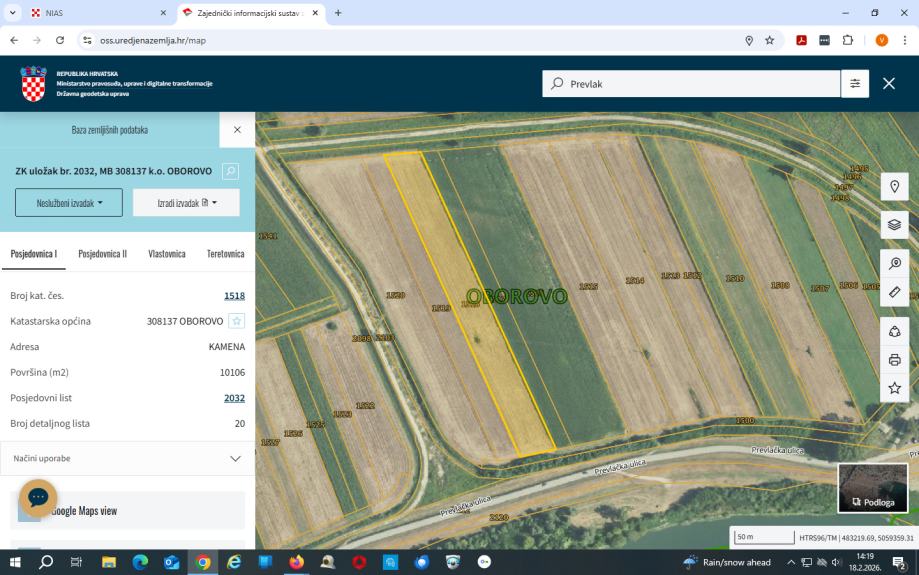Go back in browser history

coord(14,40)
